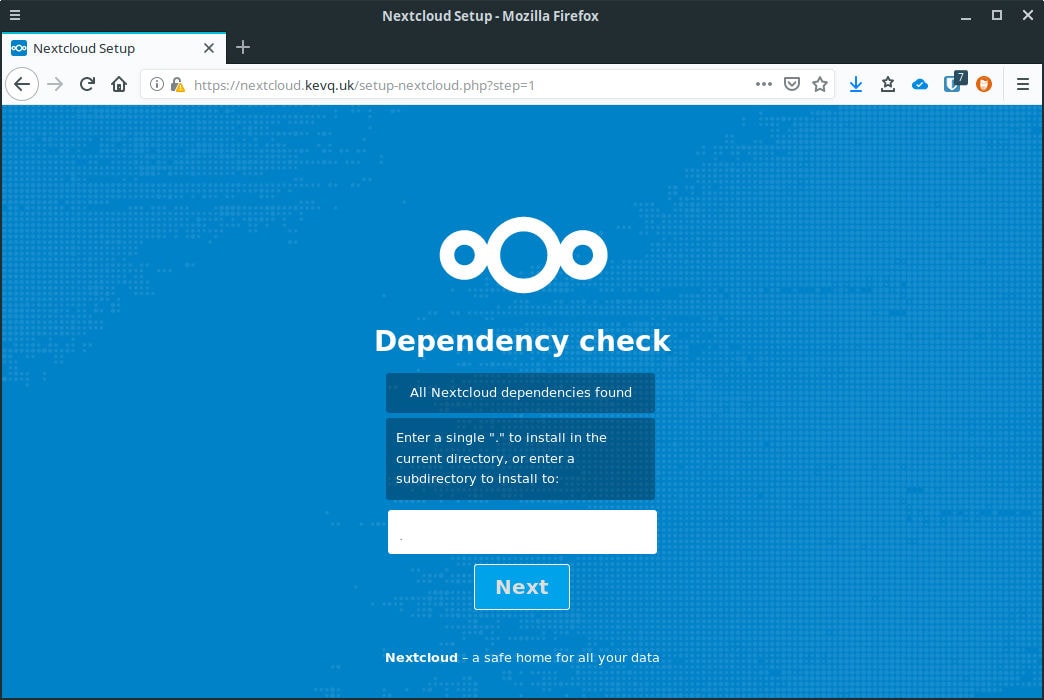Bookmark this page with the star icon
The image size is (1044, 700).
click(821, 84)
